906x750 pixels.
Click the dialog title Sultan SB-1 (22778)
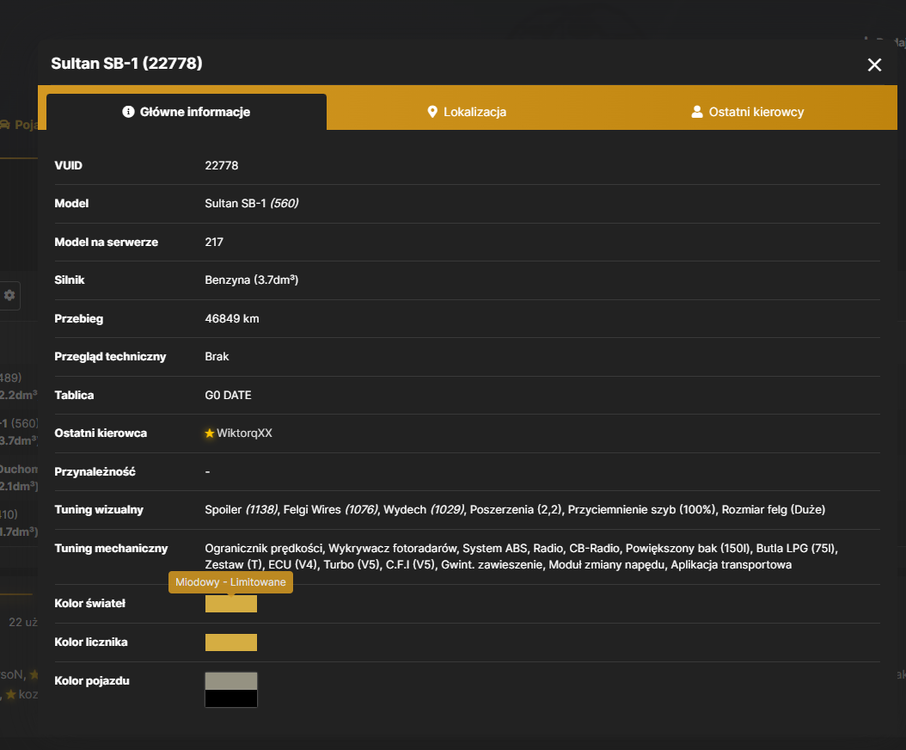[x=127, y=64]
